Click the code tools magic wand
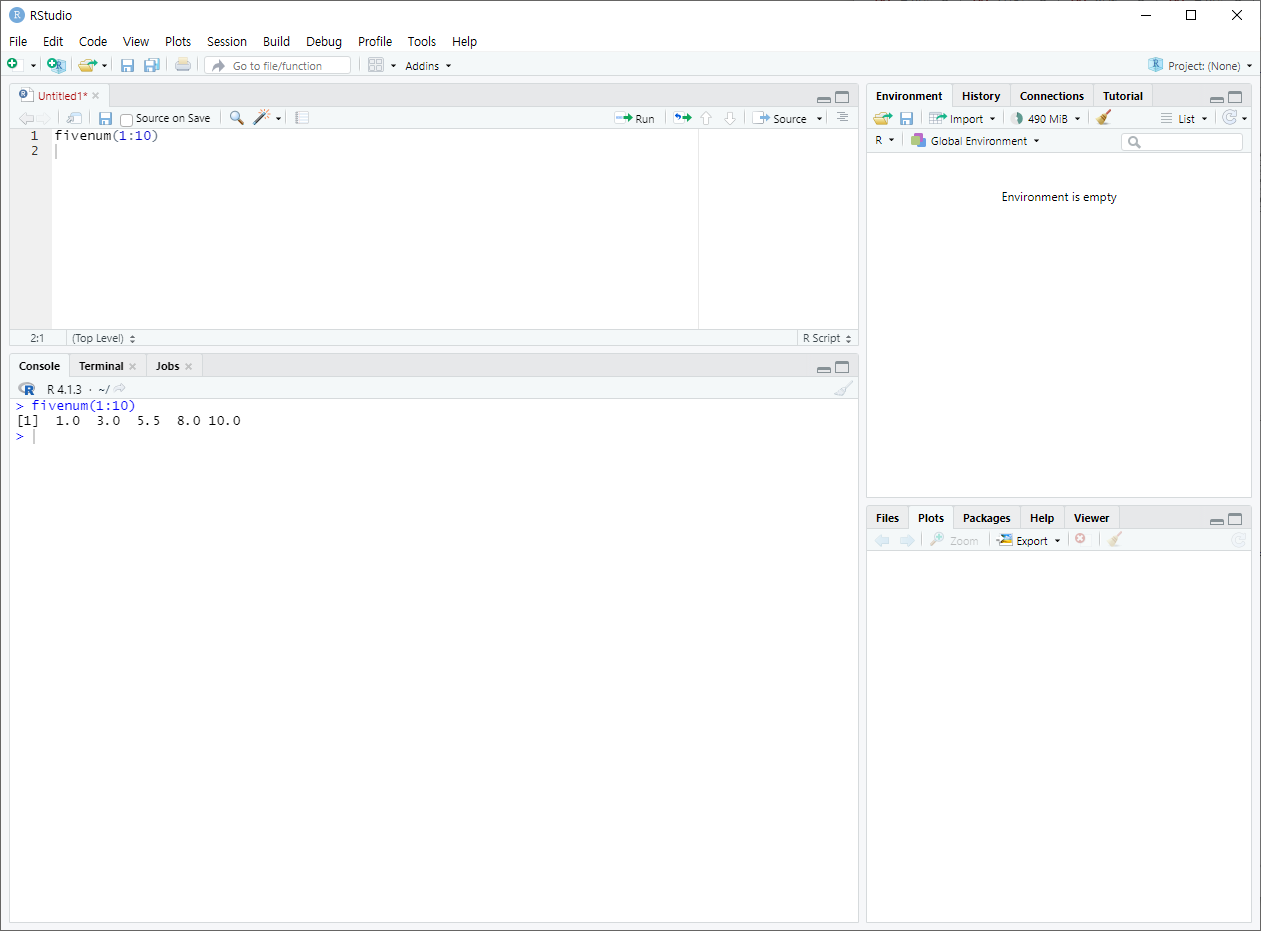Image resolution: width=1261 pixels, height=931 pixels. click(x=262, y=118)
